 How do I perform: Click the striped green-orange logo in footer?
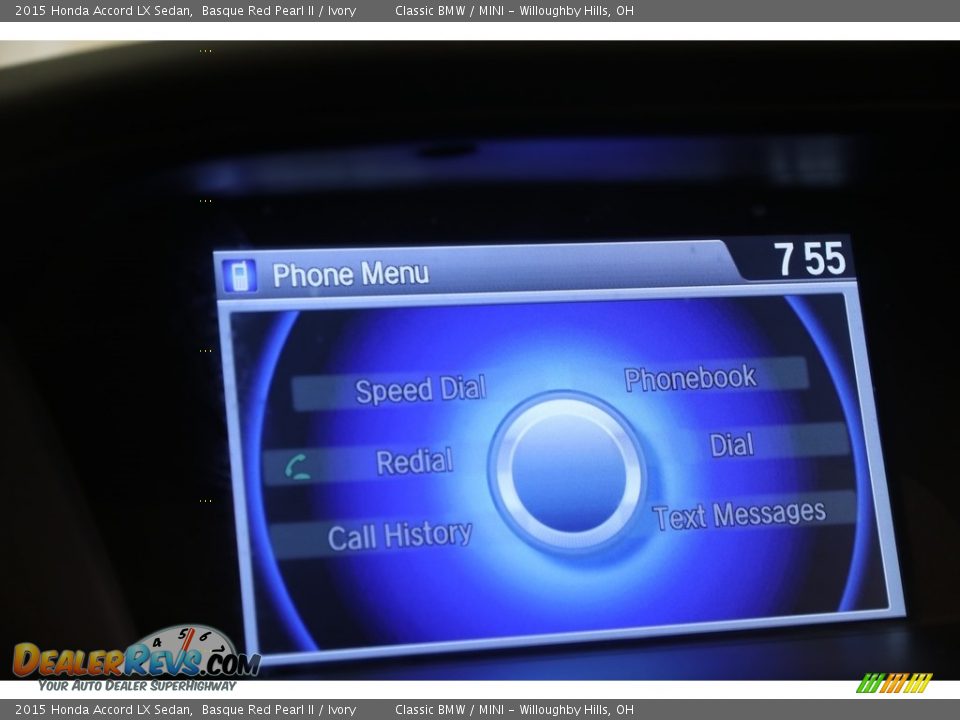tap(894, 683)
